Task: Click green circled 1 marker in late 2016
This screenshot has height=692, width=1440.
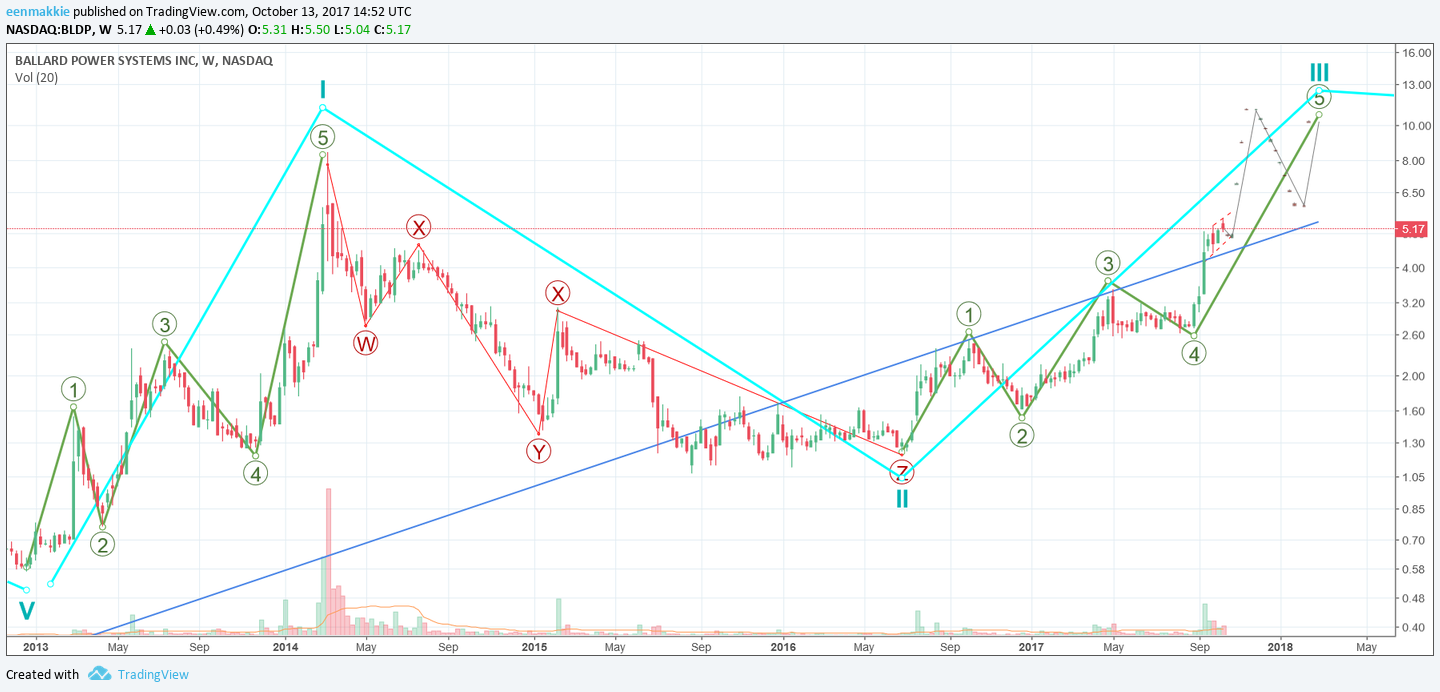Action: 968,314
